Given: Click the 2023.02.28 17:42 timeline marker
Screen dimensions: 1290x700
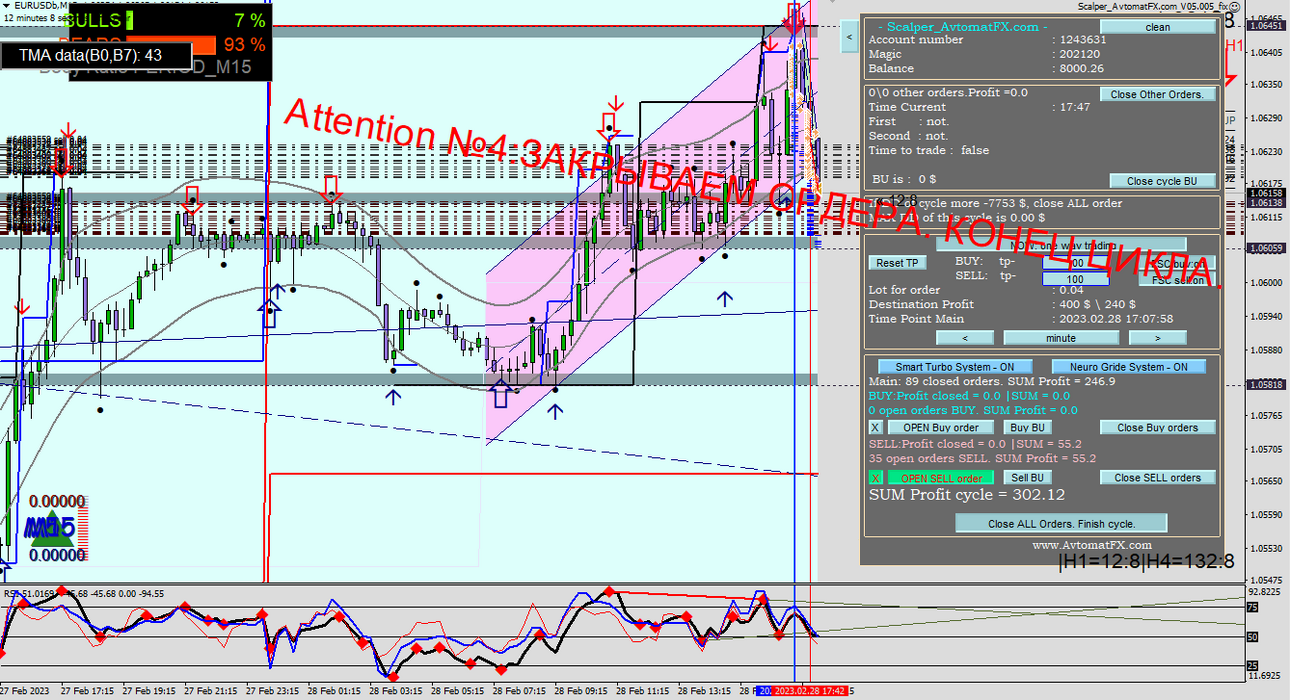Looking at the screenshot, I should pyautogui.click(x=811, y=691).
